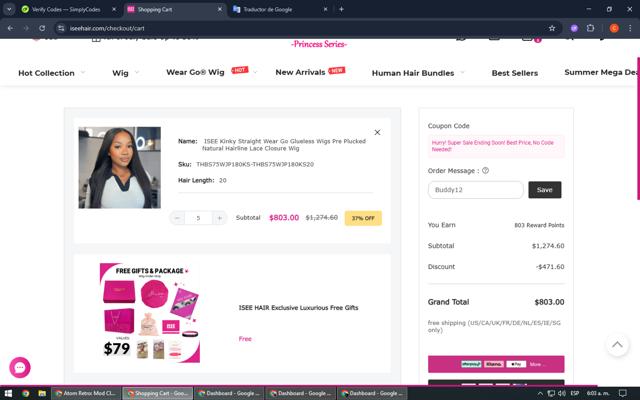This screenshot has height=400, width=640.
Task: Click the network tray icon
Action: point(551,393)
